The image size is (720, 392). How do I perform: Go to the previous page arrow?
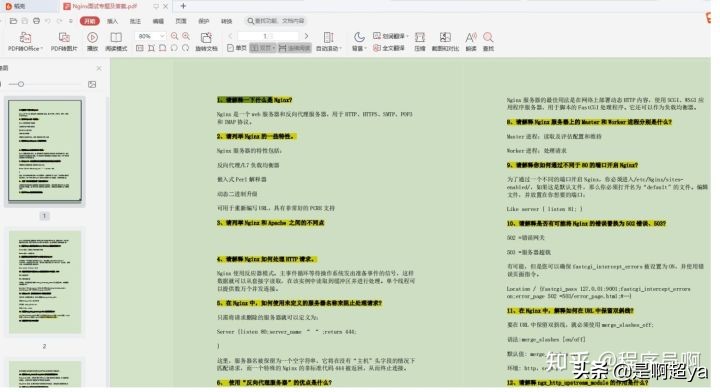tap(230, 36)
